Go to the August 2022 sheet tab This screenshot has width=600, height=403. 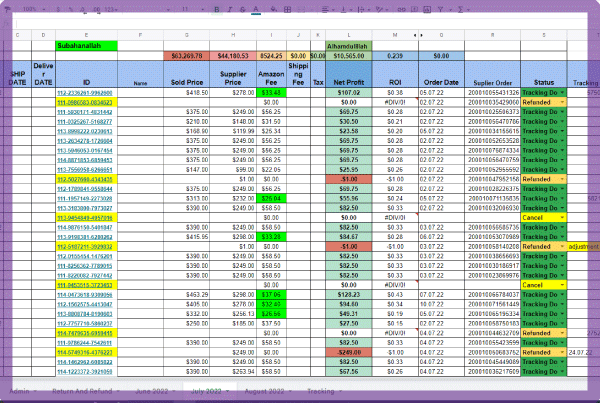click(263, 390)
